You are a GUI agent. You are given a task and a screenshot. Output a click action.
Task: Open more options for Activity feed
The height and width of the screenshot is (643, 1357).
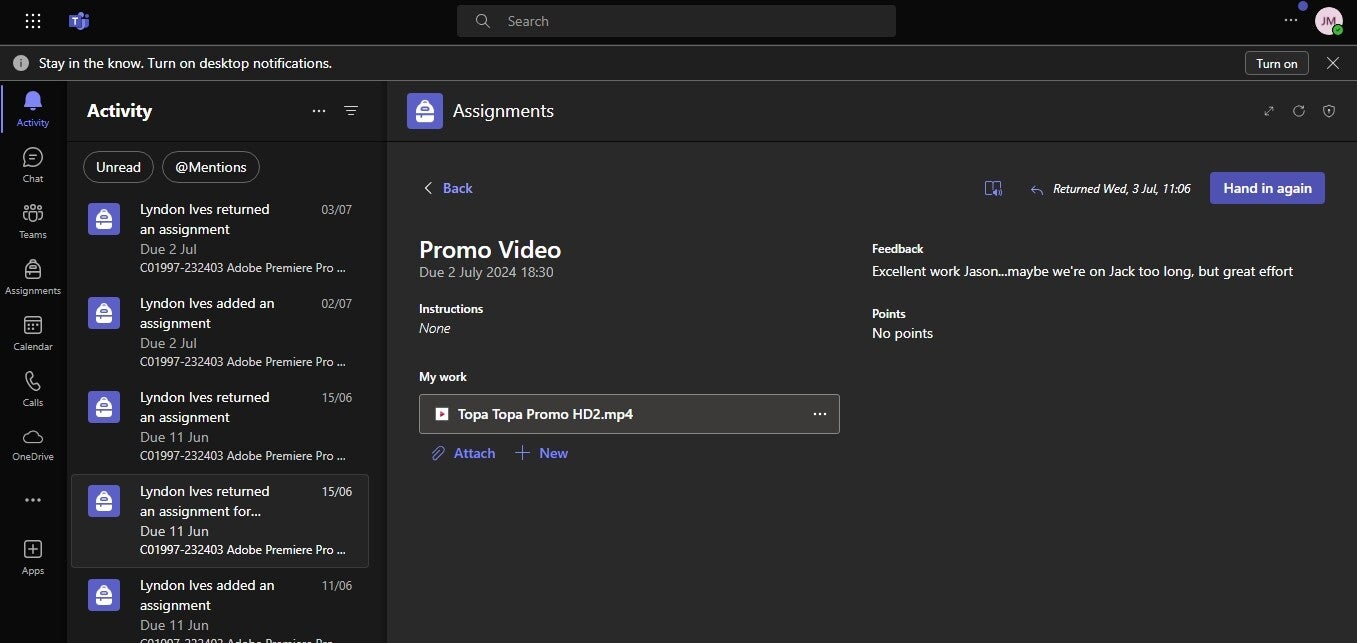pos(319,111)
